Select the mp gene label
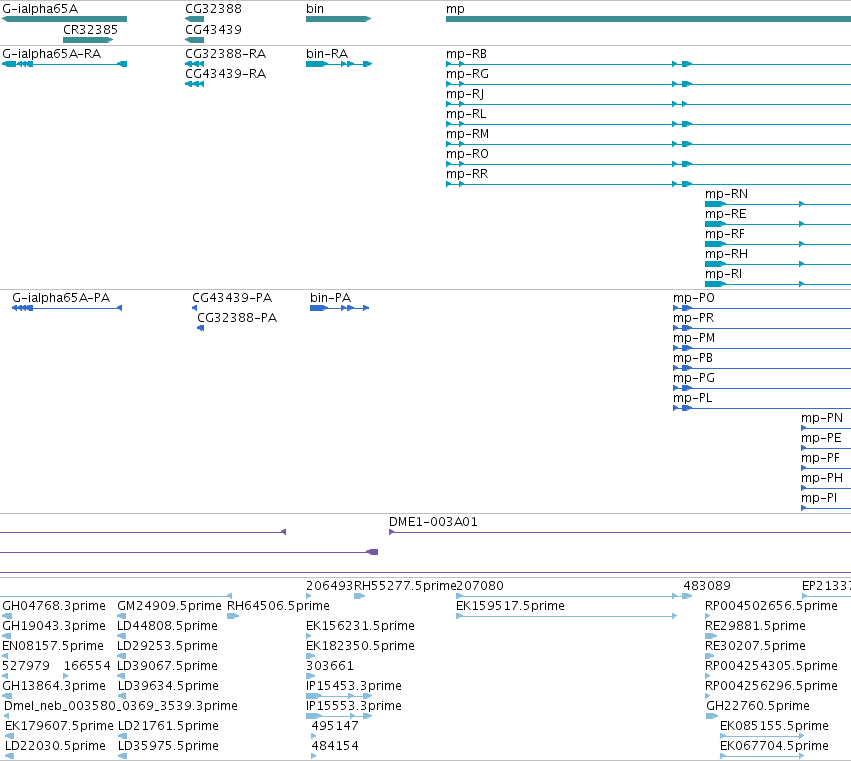 click(x=455, y=9)
